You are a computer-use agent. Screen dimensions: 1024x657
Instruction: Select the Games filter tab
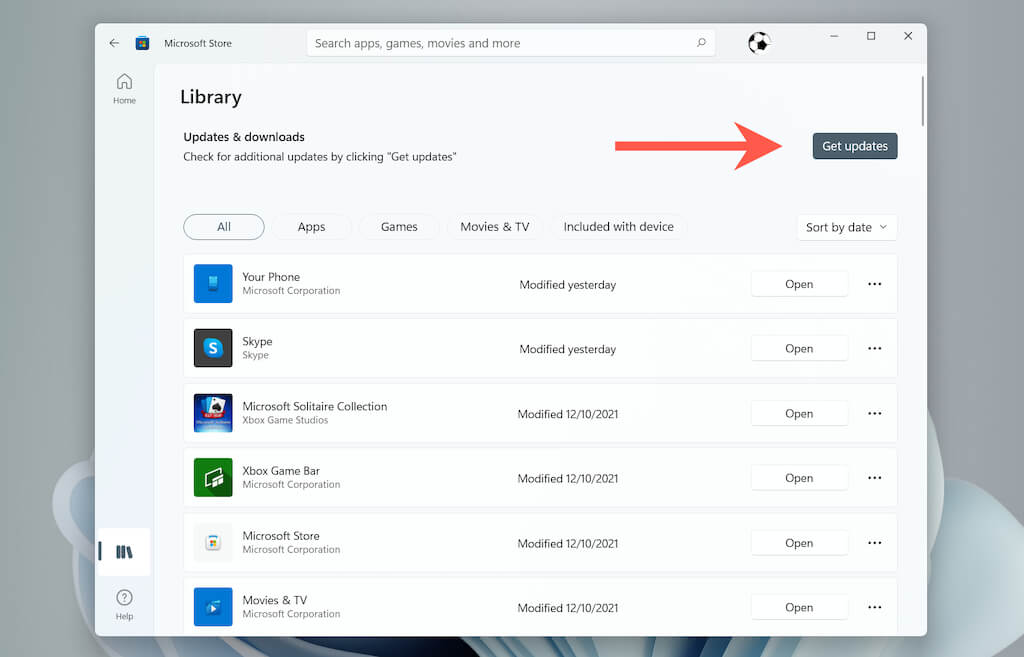[399, 227]
